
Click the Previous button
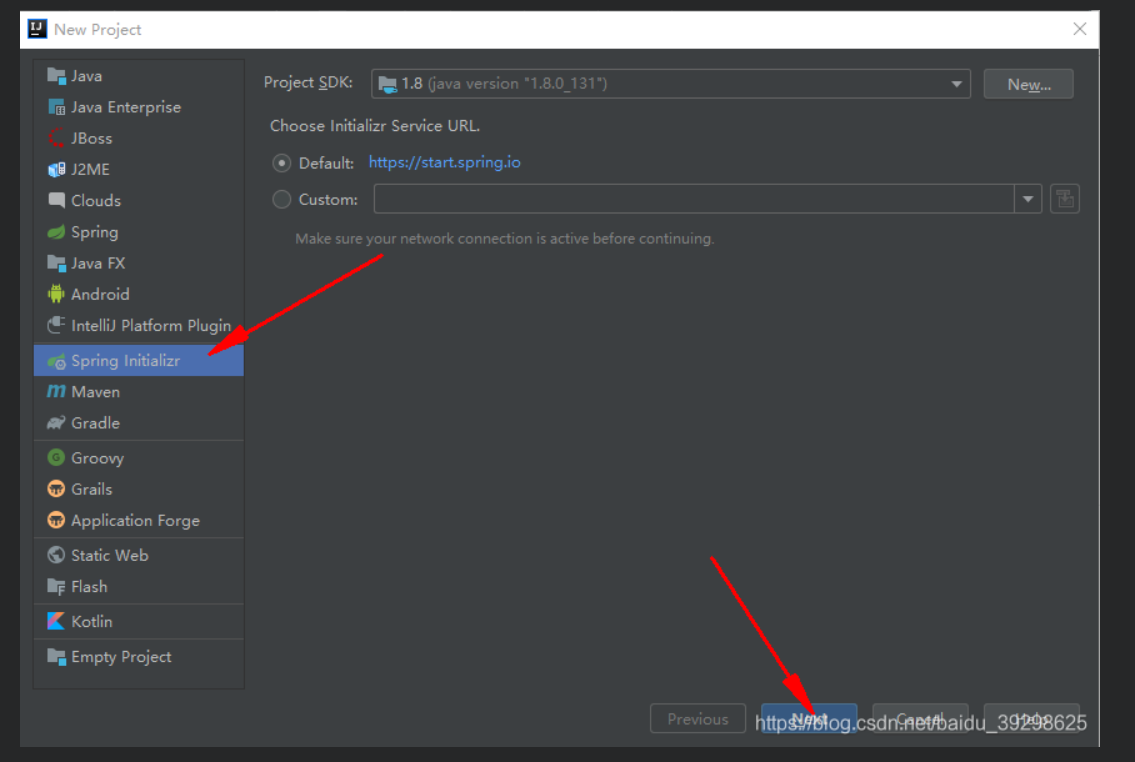[x=698, y=719]
